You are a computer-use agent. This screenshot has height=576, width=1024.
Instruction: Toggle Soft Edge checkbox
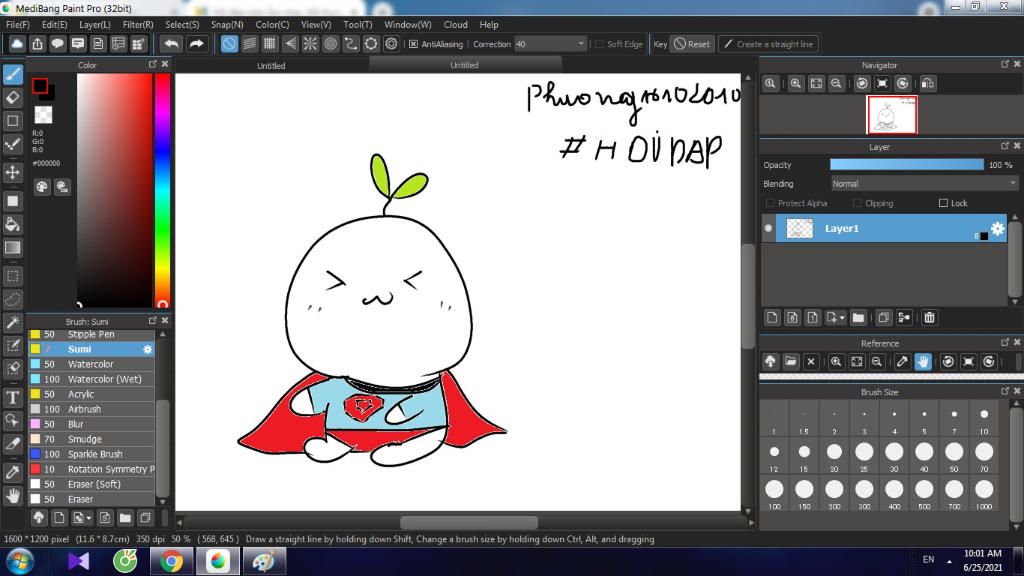pos(599,44)
